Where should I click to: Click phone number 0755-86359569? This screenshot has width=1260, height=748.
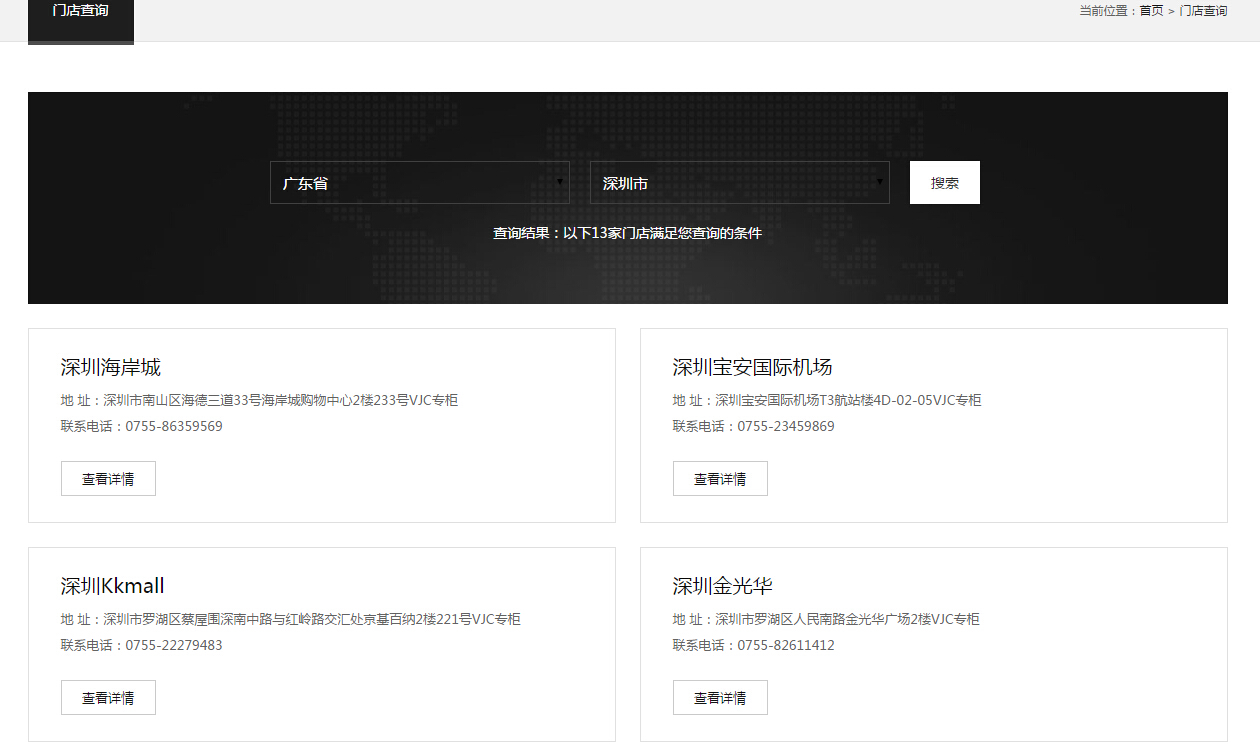pos(174,426)
